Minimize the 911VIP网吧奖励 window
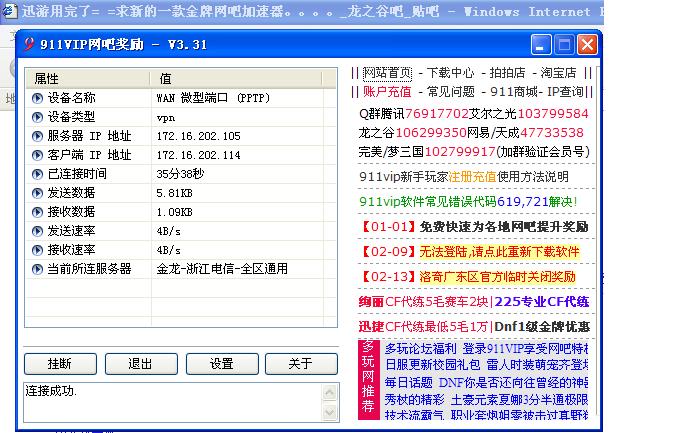The height and width of the screenshot is (433, 683). [541, 44]
